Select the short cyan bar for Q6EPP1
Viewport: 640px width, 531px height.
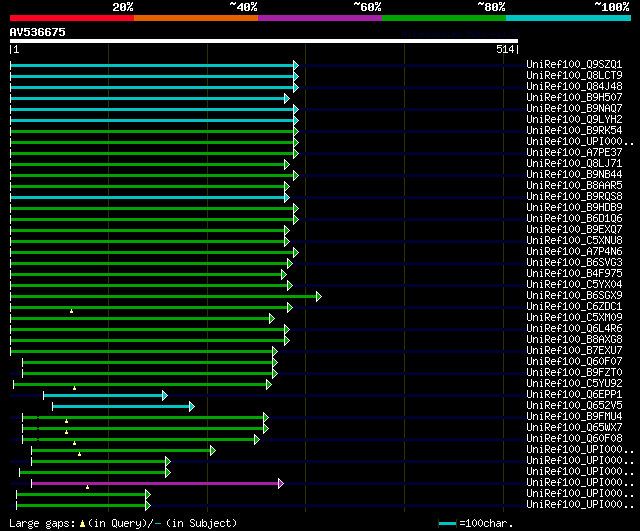[x=103, y=395]
